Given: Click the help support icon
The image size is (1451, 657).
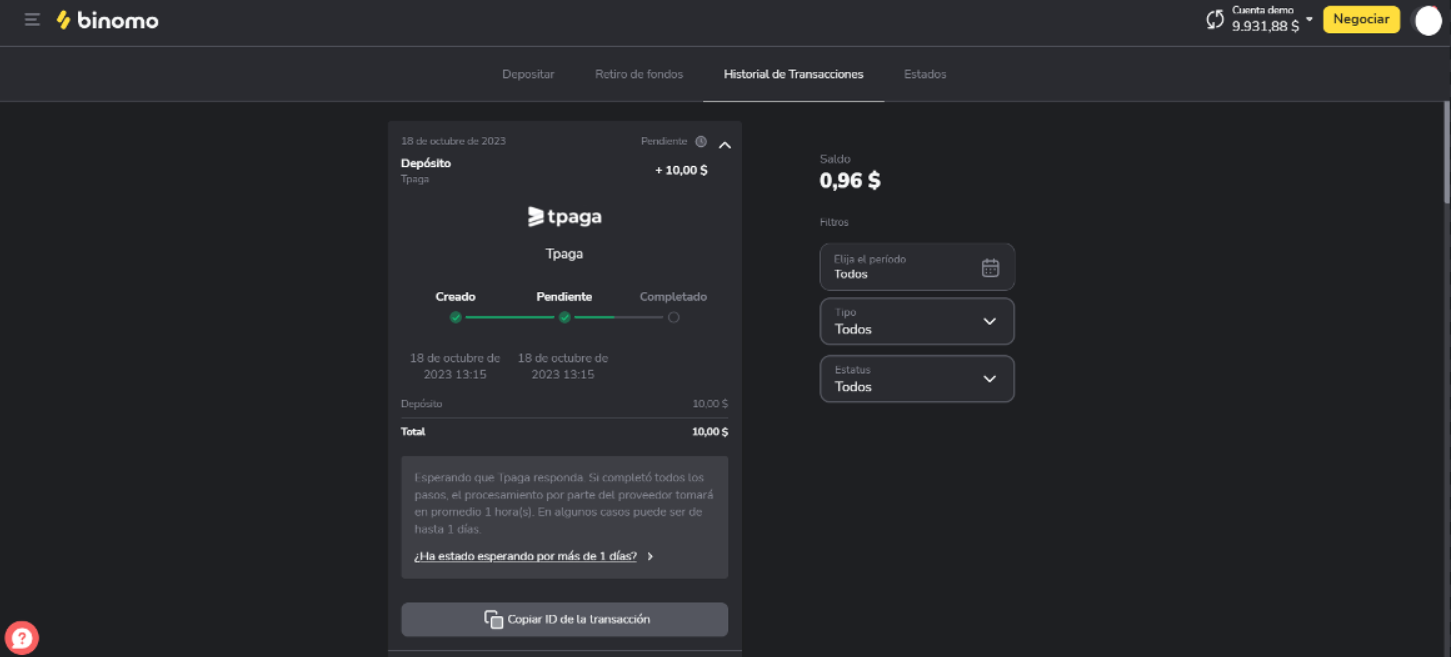Looking at the screenshot, I should point(21,637).
